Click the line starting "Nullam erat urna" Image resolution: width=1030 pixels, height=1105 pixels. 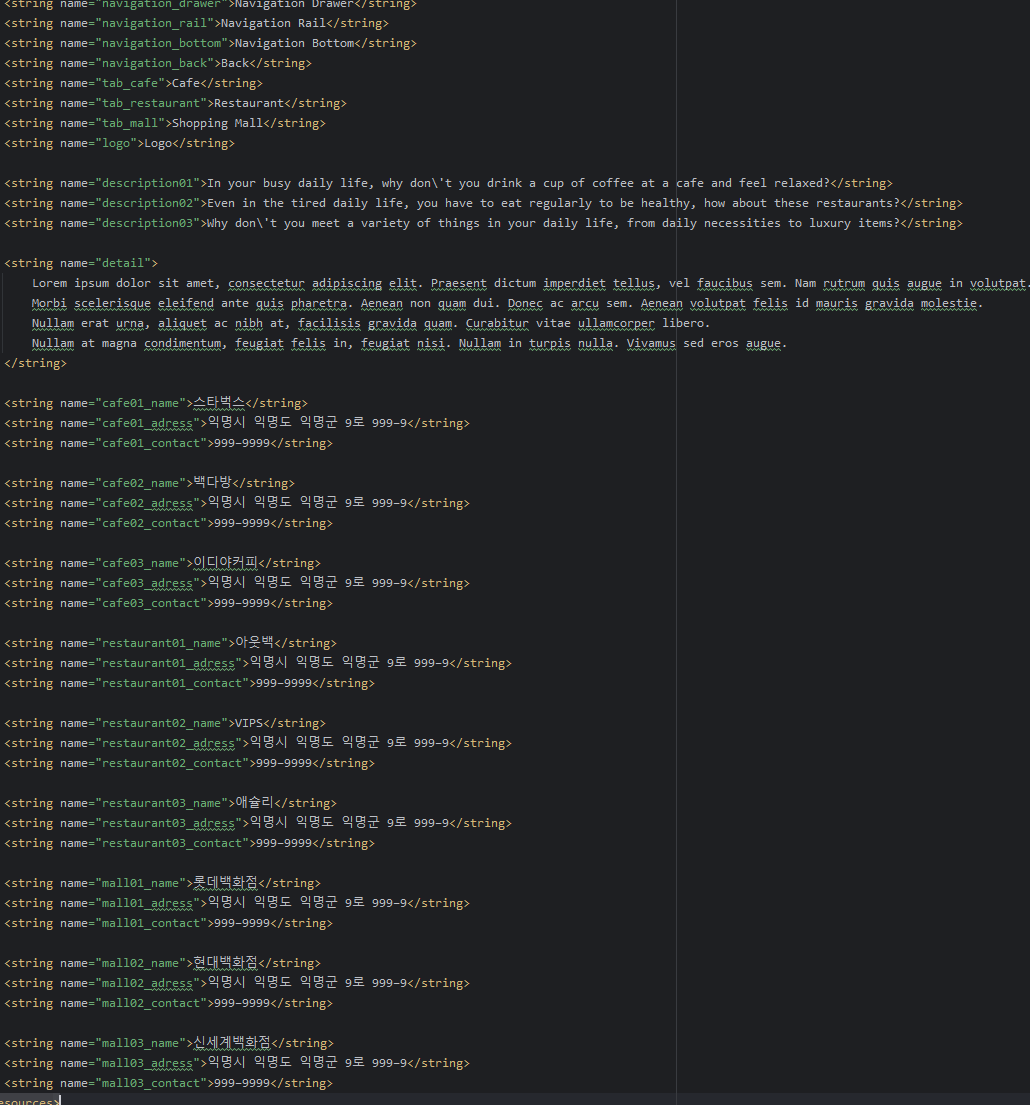click(x=371, y=323)
